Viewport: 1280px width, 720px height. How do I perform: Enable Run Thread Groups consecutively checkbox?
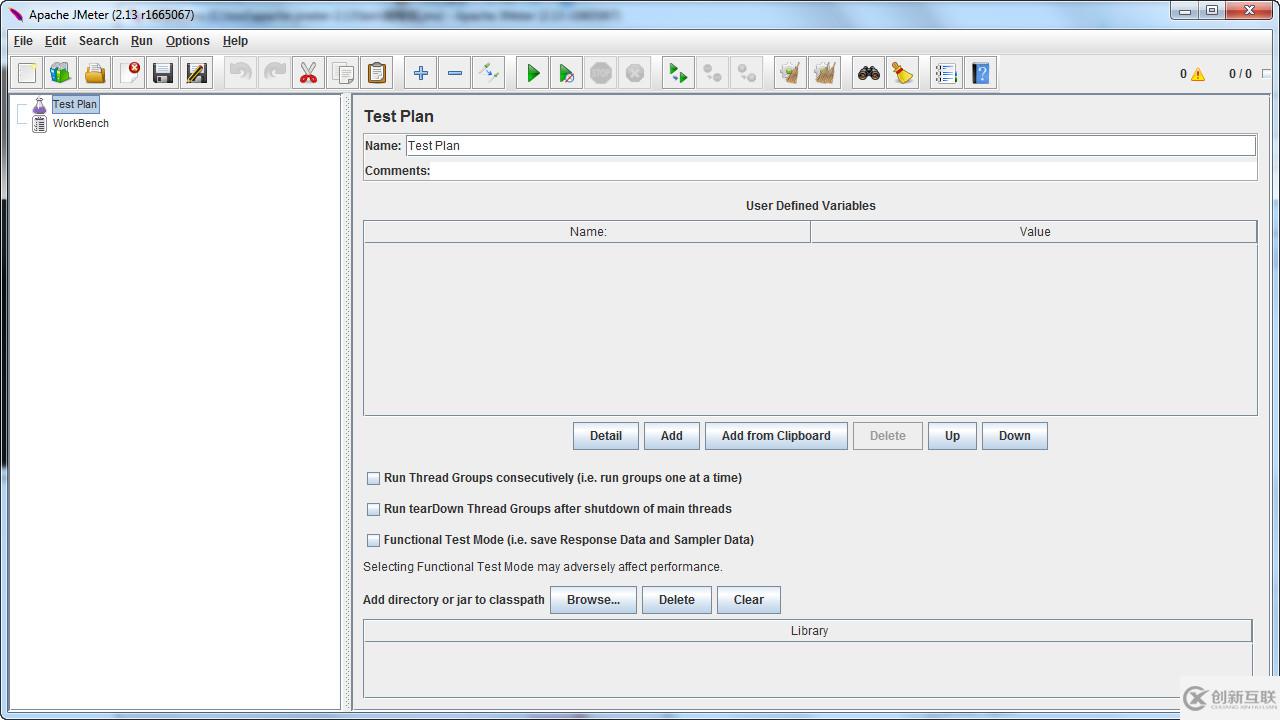click(x=374, y=479)
